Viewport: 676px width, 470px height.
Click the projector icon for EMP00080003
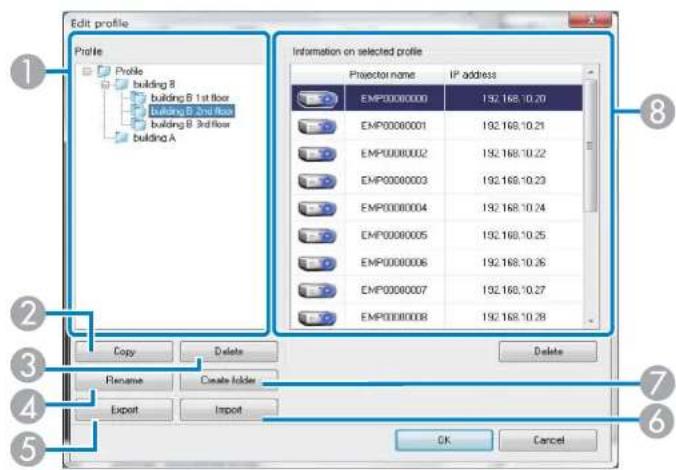[317, 181]
